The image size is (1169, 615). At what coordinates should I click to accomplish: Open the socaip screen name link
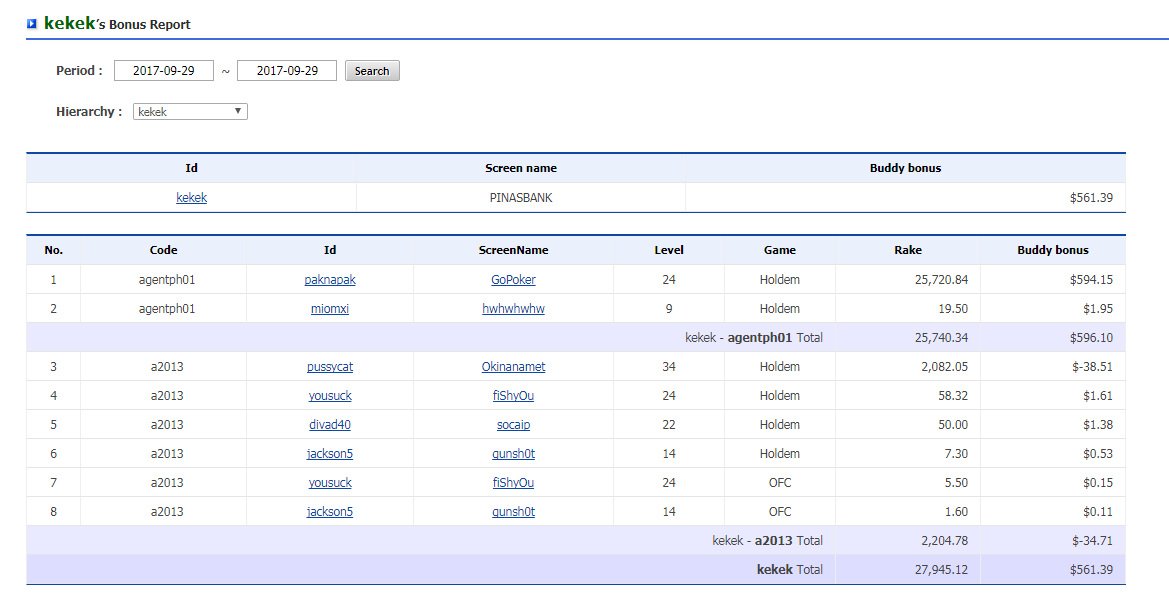513,425
